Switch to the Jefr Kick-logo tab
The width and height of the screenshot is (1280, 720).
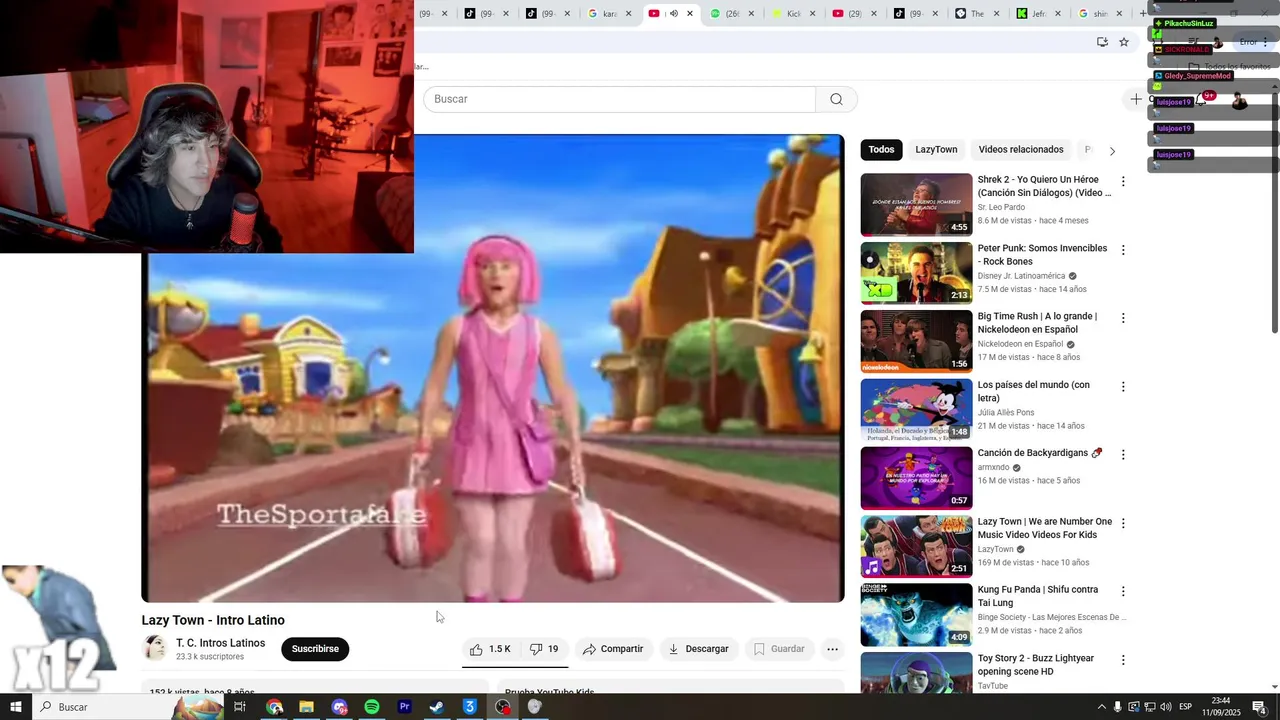click(1037, 14)
